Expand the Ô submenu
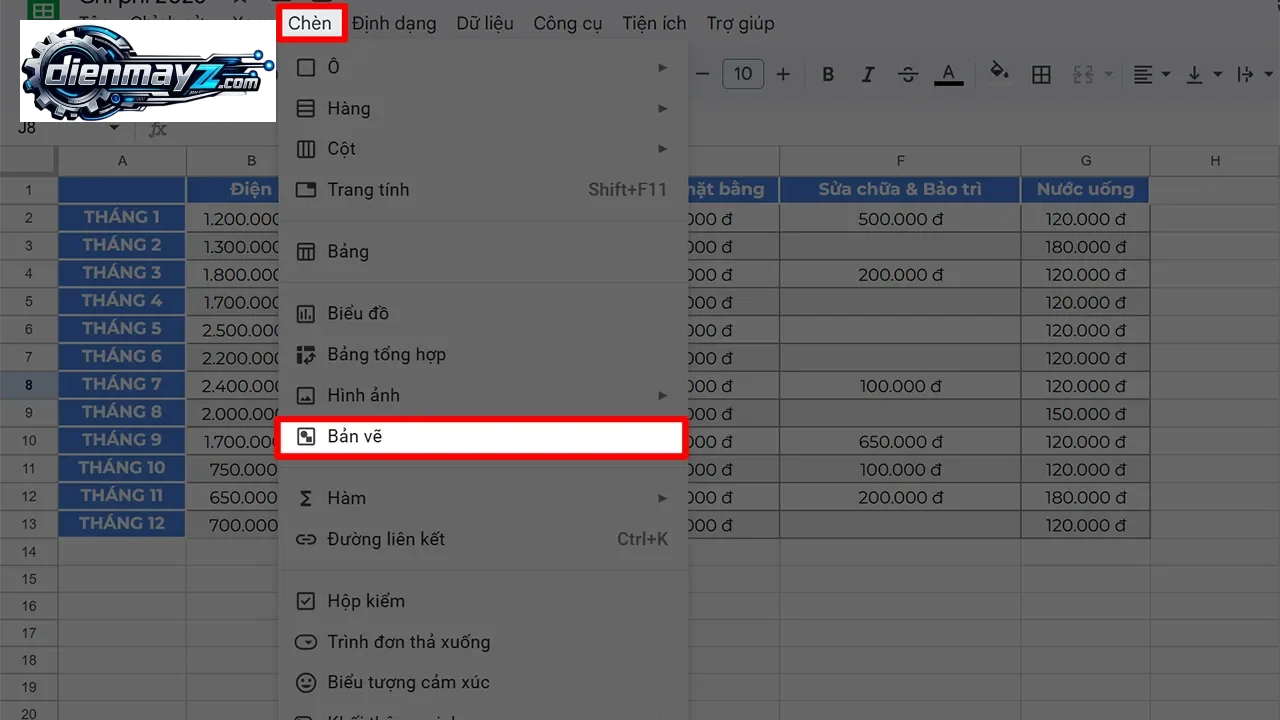Viewport: 1280px width, 720px height. [482, 67]
